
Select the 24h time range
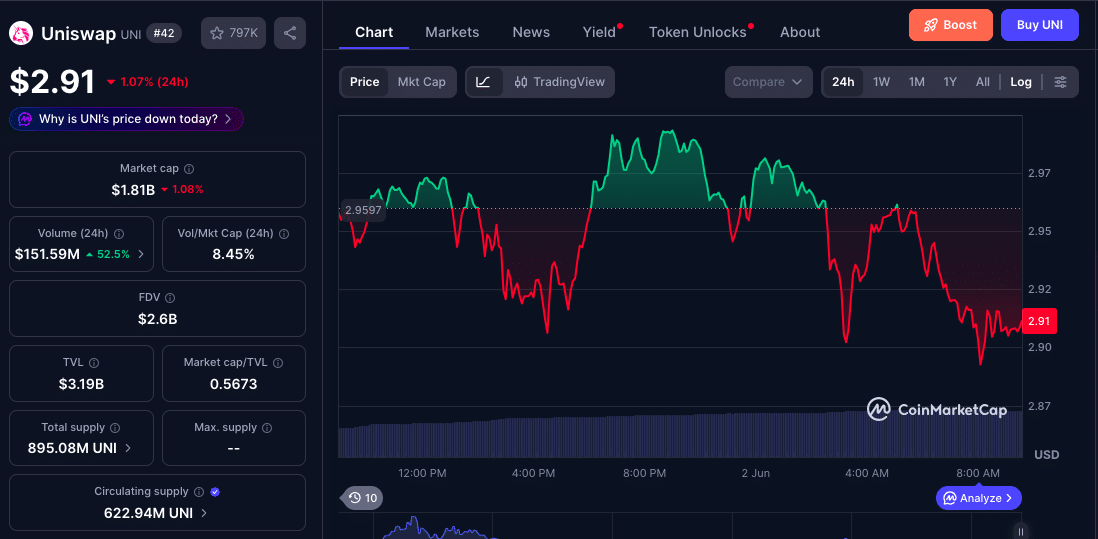tap(843, 82)
